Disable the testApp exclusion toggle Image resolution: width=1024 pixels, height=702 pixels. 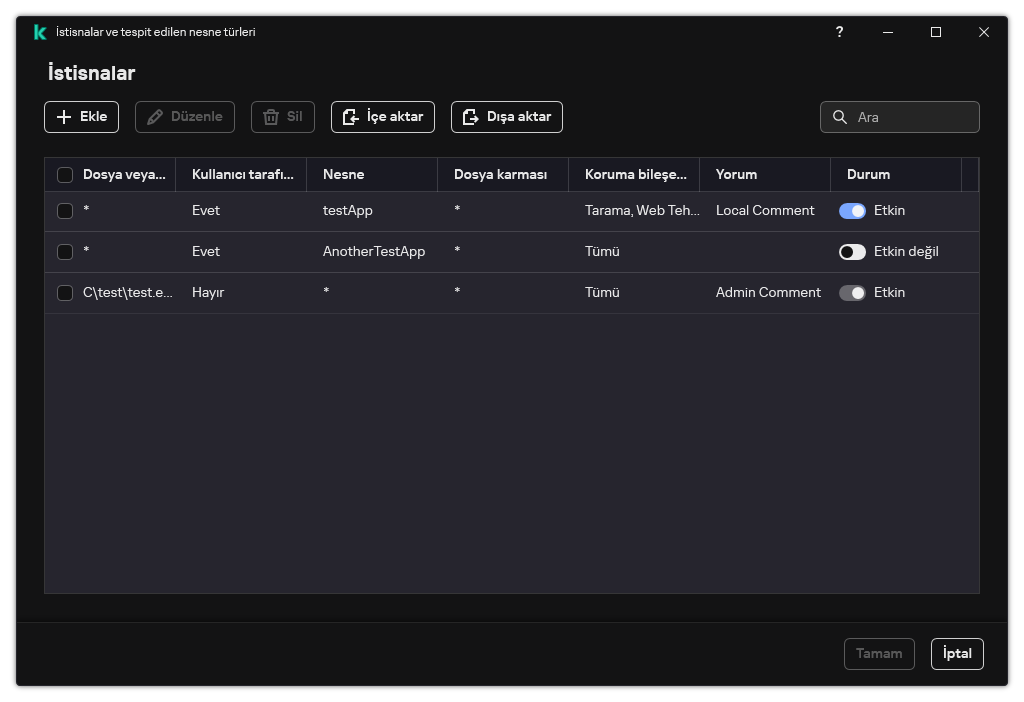point(852,211)
